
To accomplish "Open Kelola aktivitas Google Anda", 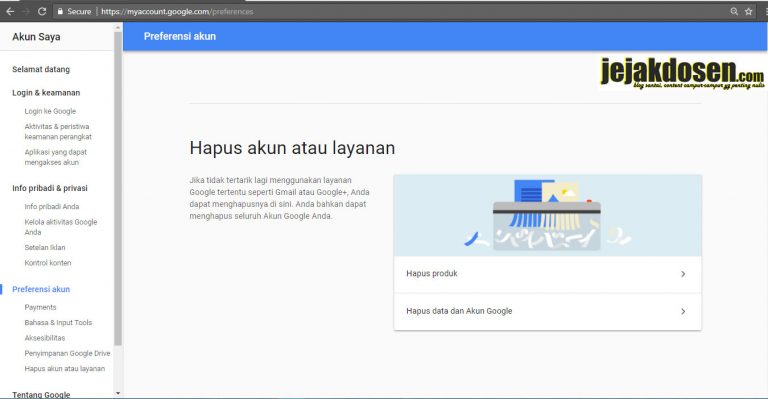I will point(61,227).
